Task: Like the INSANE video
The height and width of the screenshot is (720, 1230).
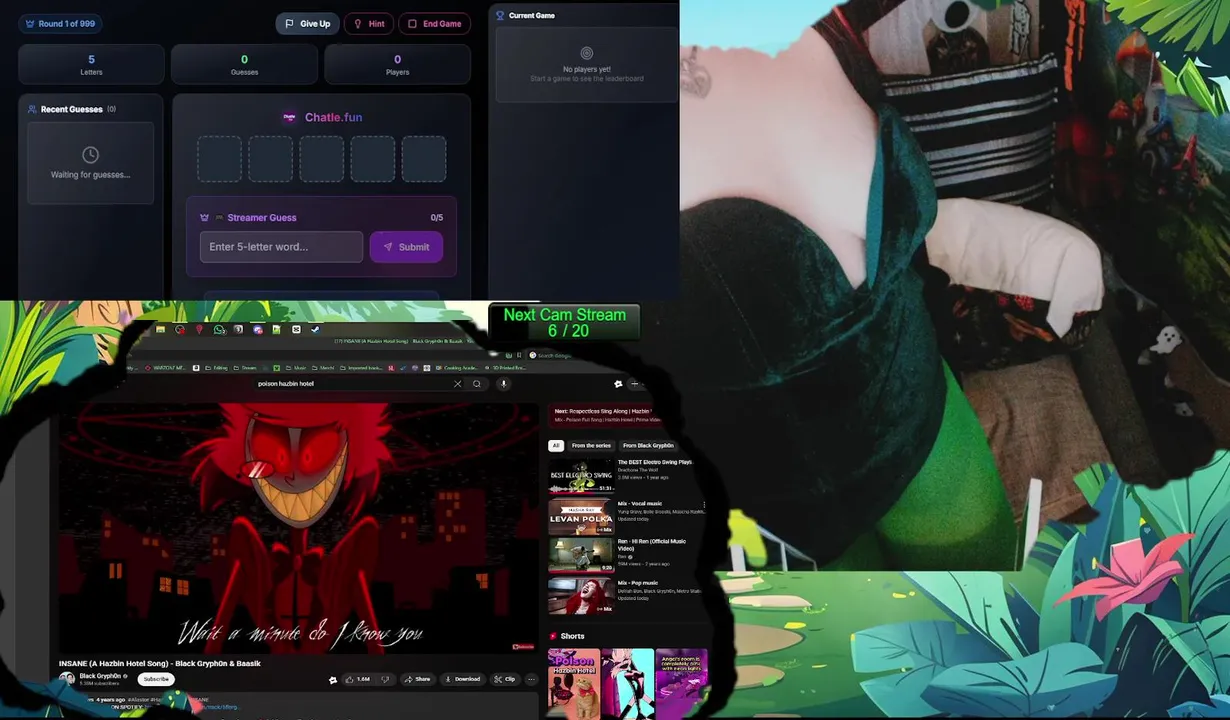Action: click(x=358, y=679)
